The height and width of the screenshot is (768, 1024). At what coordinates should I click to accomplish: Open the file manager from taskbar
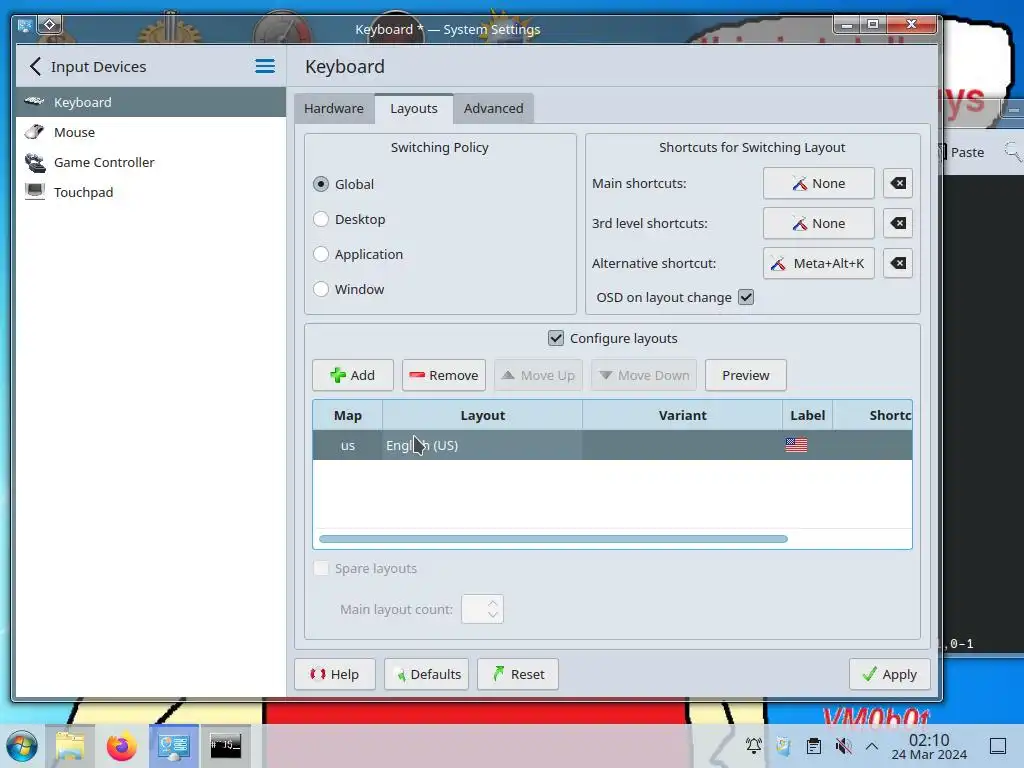pyautogui.click(x=70, y=746)
